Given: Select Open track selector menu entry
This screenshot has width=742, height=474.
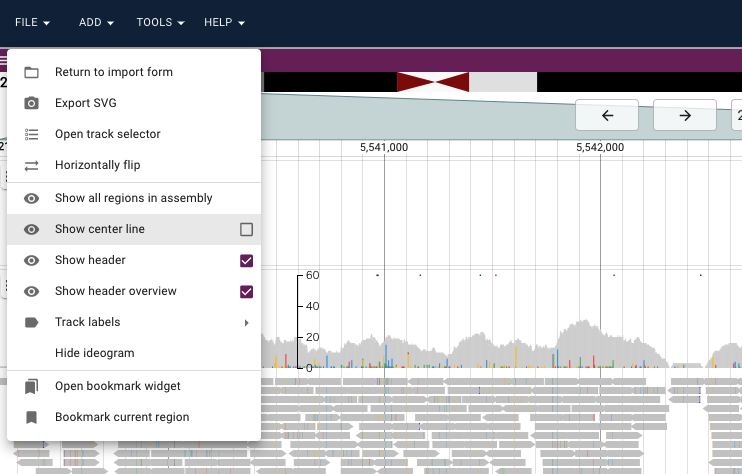Looking at the screenshot, I should (x=134, y=134).
